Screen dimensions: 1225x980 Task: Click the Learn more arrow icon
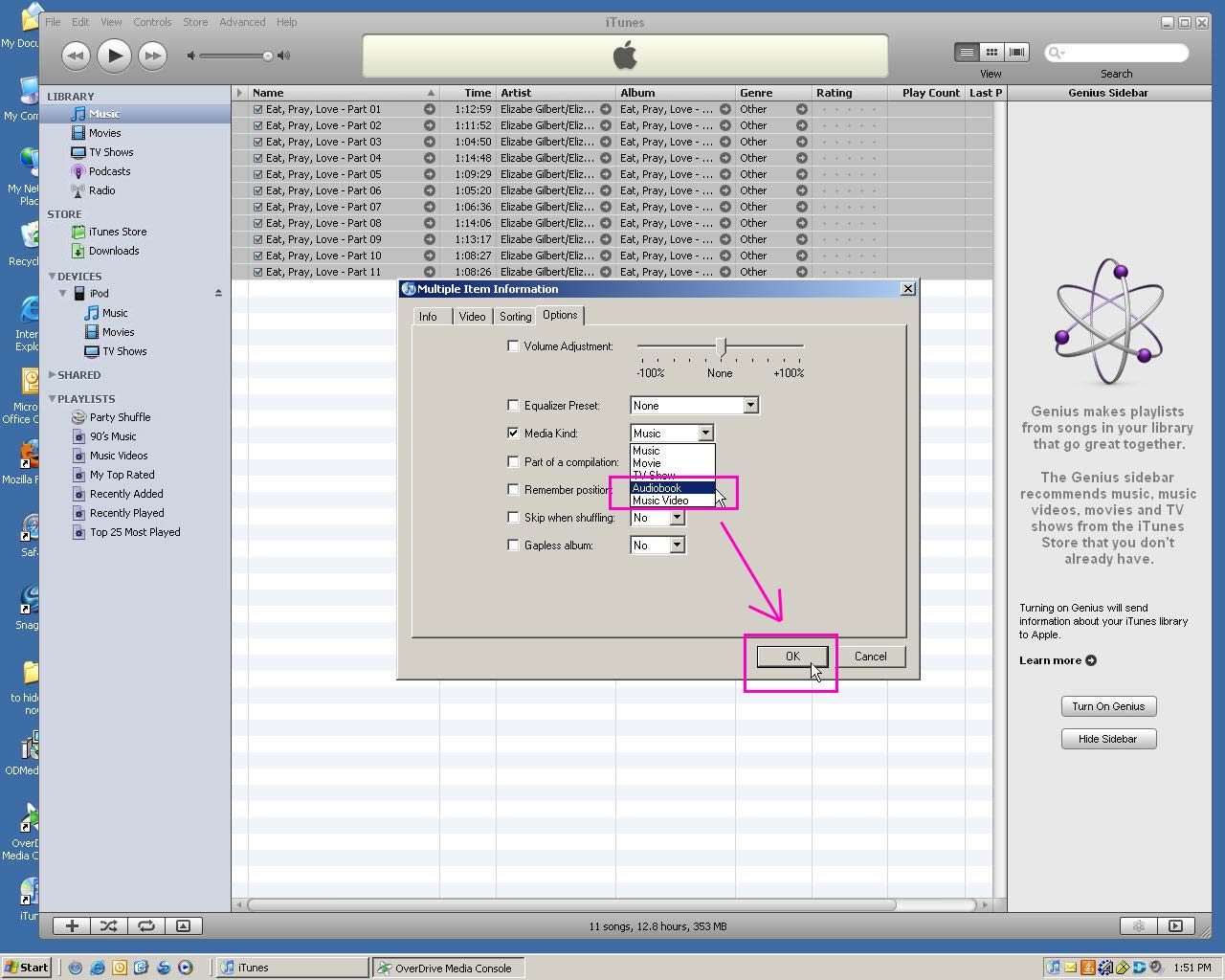click(1091, 660)
